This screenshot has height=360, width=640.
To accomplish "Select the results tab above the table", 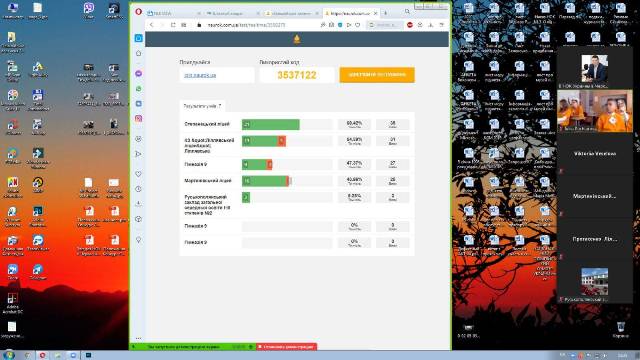I will [202, 106].
